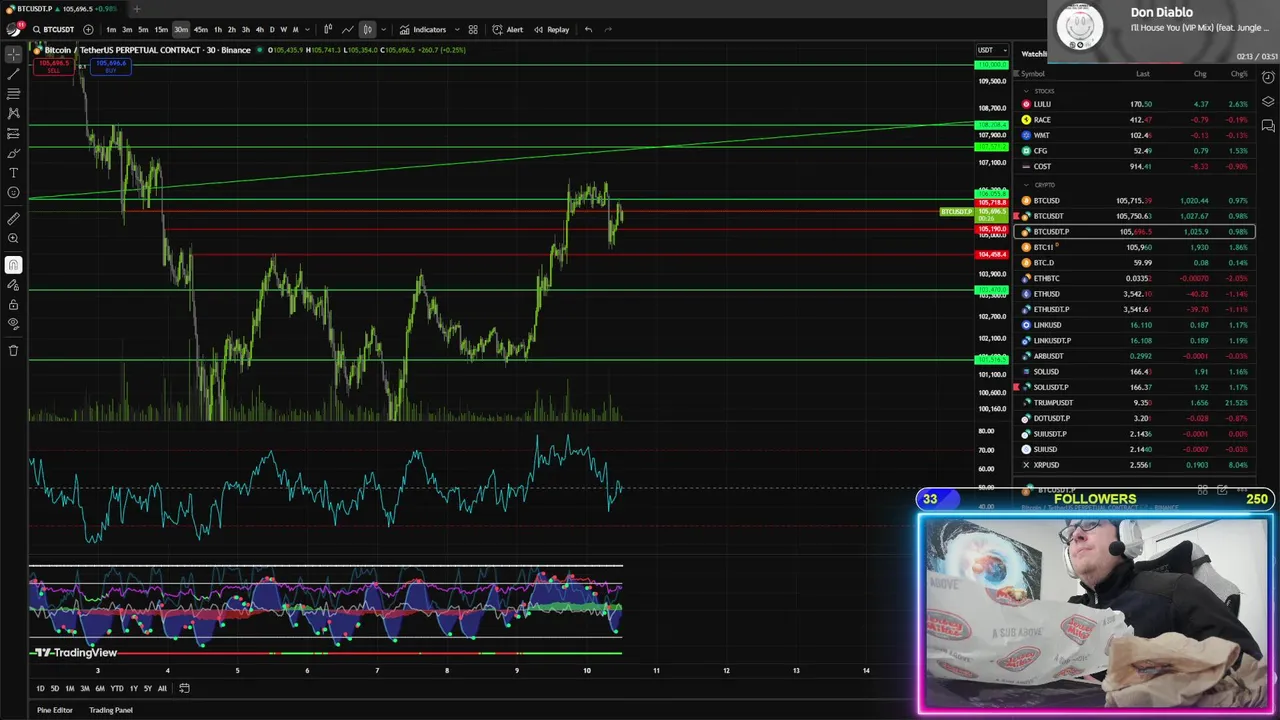The image size is (1280, 720).
Task: Toggle magnet mode for drawings
Action: (13, 265)
